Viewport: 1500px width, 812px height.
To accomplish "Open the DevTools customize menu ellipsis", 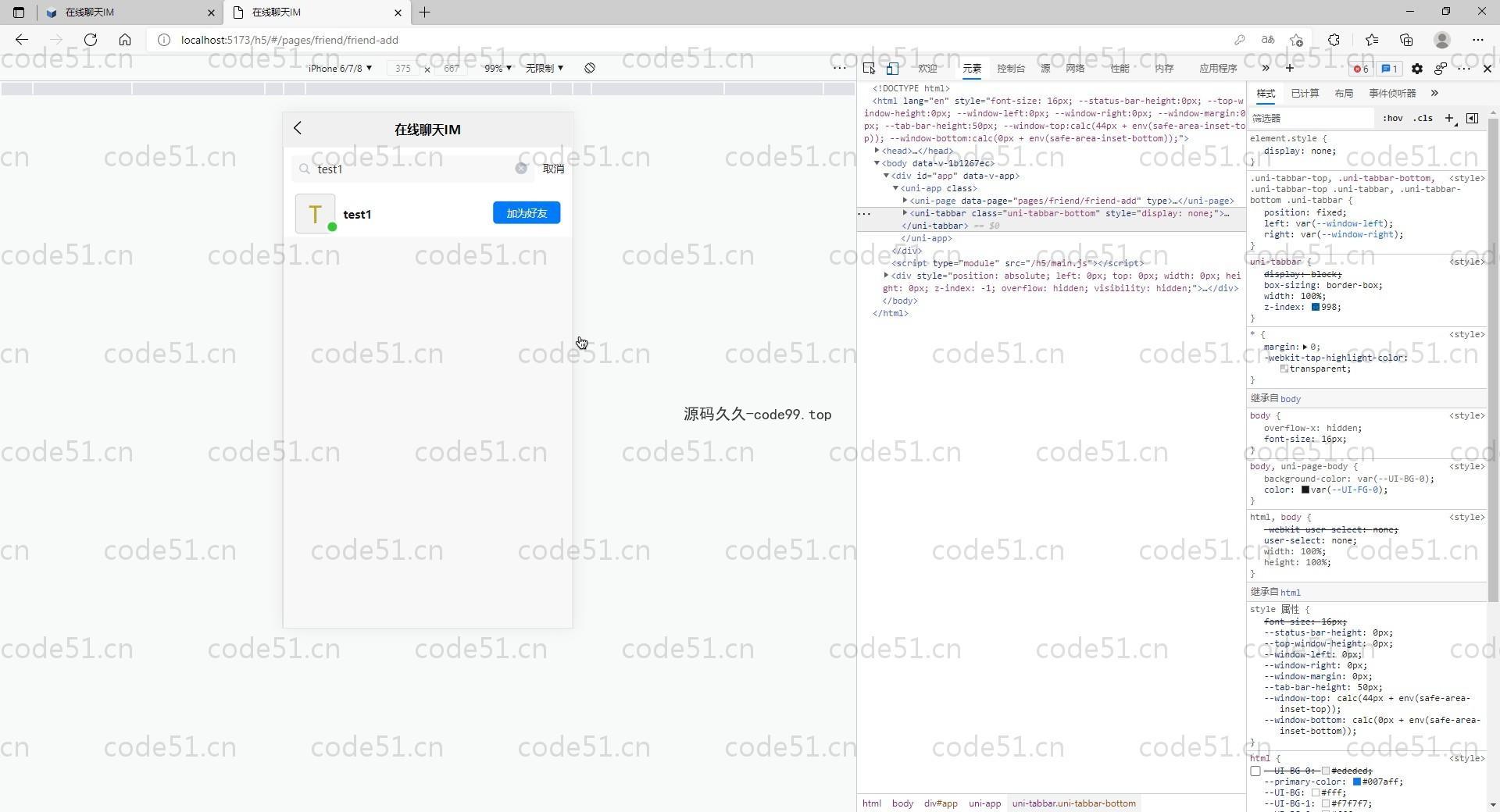I will (1464, 69).
